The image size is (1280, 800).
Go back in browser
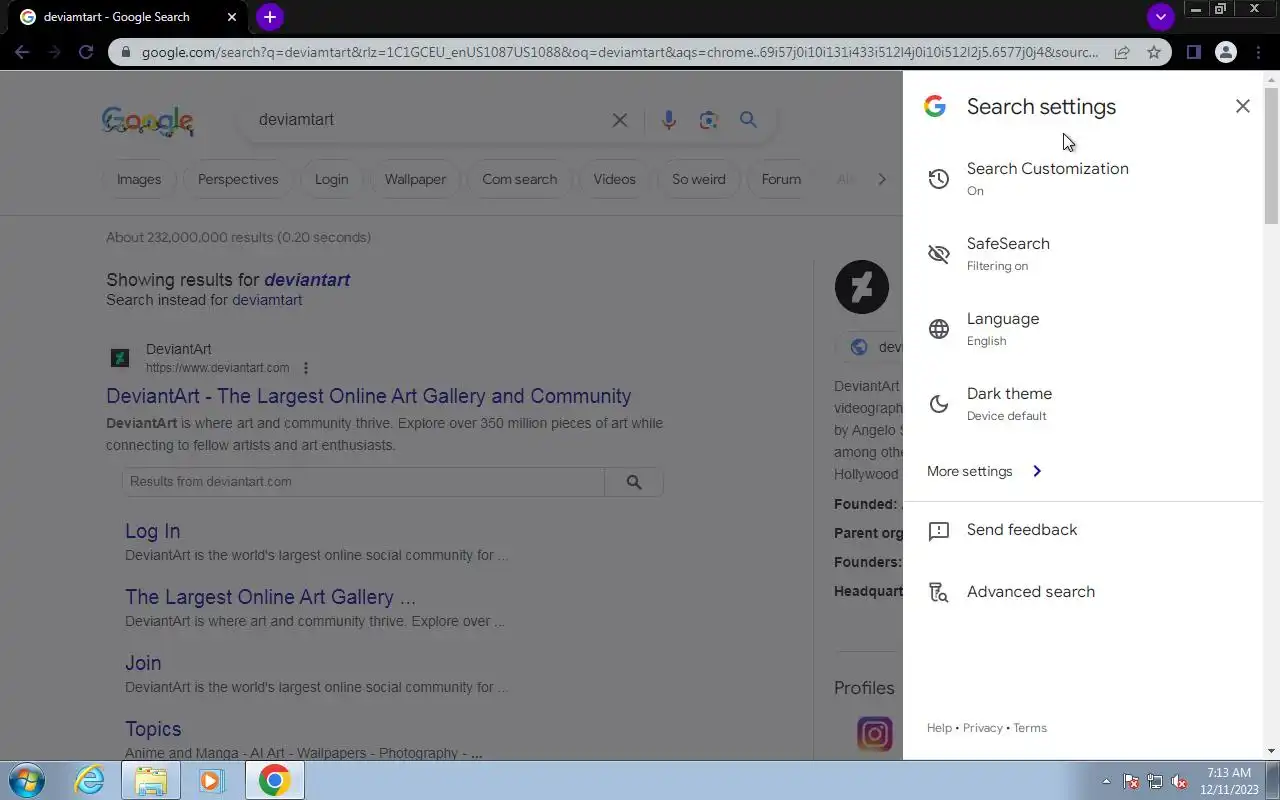click(x=22, y=52)
